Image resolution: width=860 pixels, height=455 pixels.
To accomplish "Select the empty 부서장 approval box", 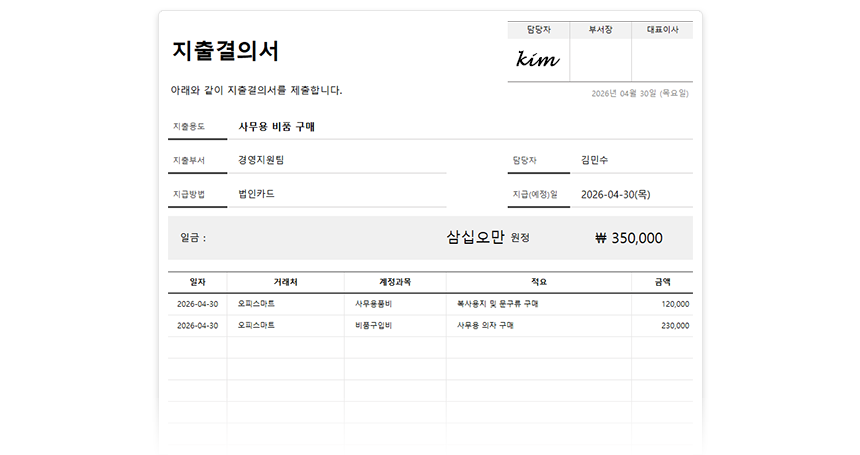I will [x=601, y=60].
